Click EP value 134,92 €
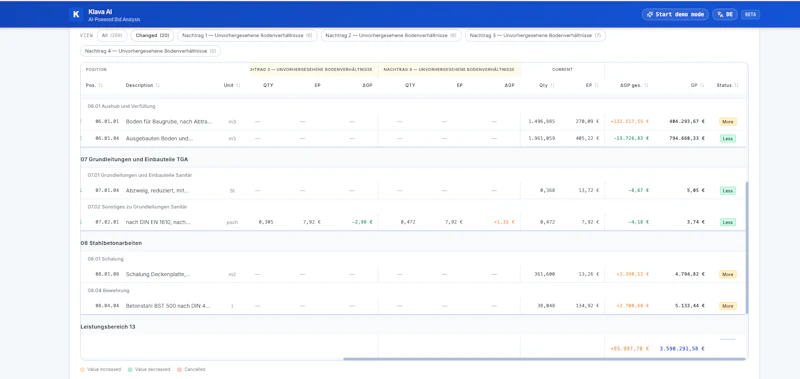800x379 pixels. click(588, 306)
